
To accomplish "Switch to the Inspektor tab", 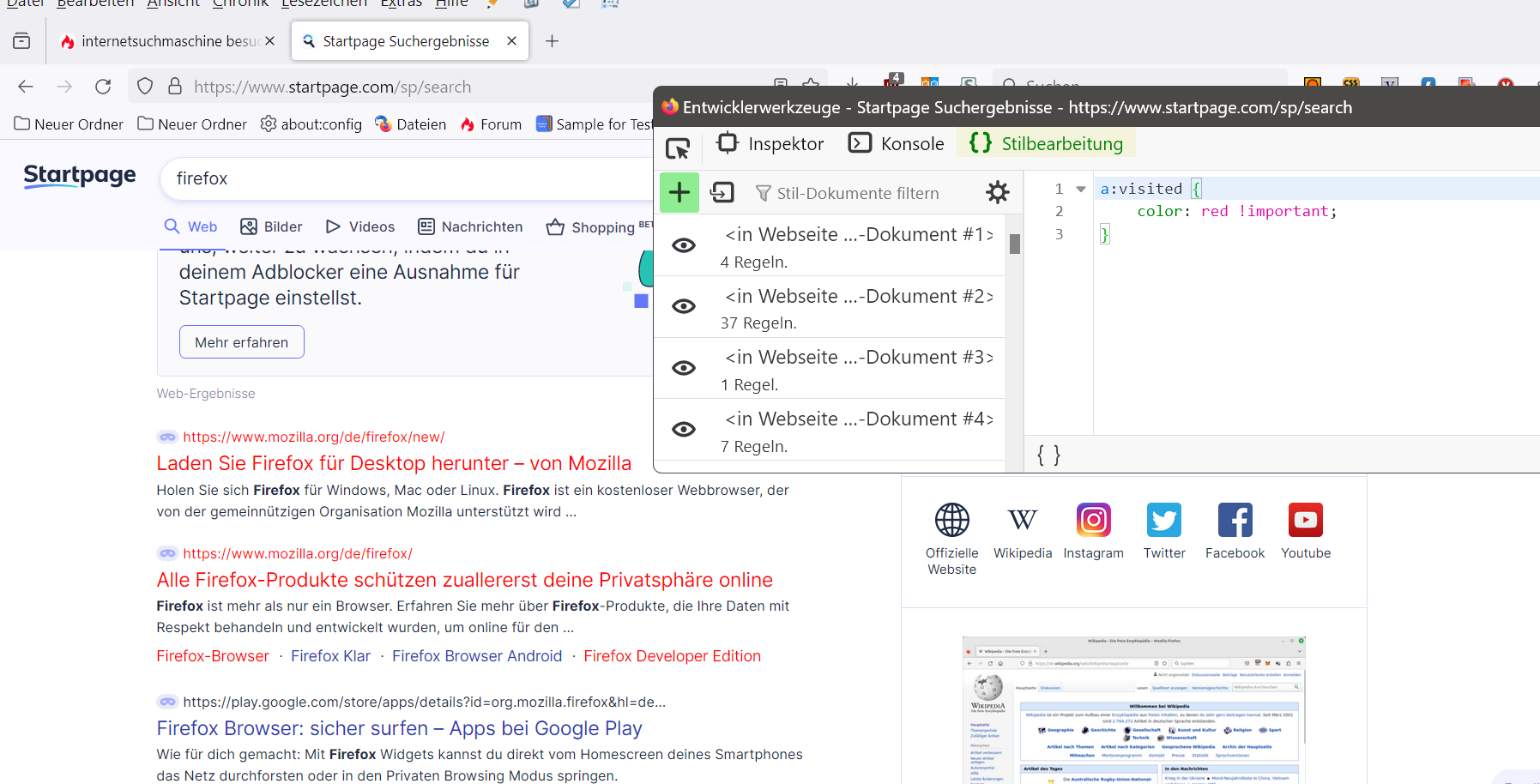I will coord(770,143).
